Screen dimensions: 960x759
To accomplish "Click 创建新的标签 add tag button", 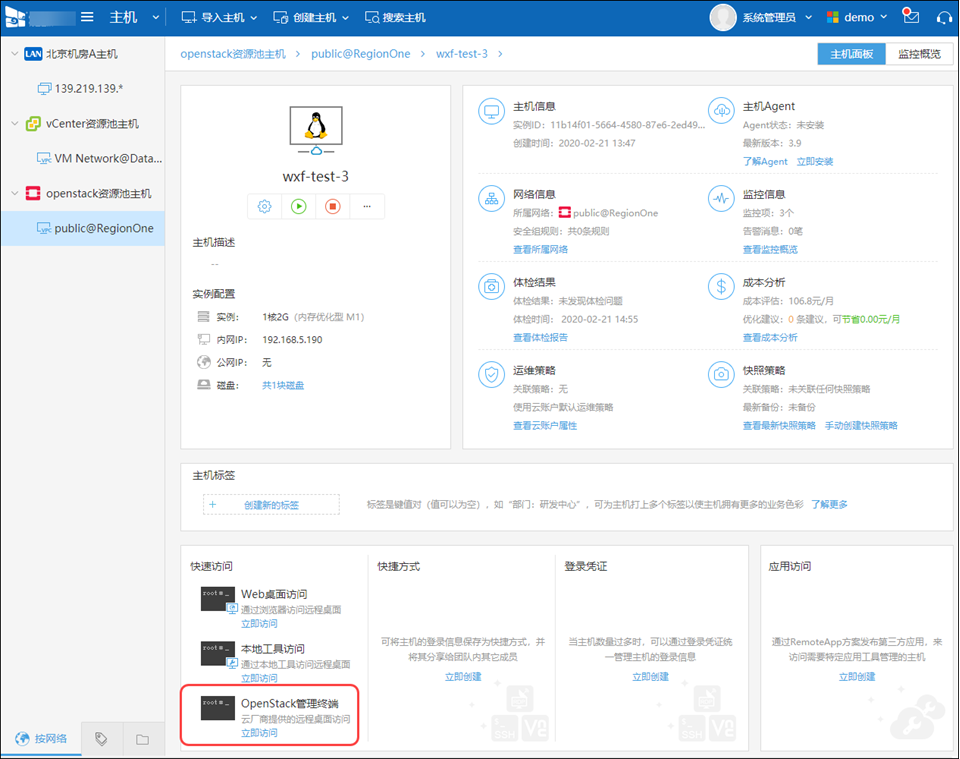I will pos(271,504).
